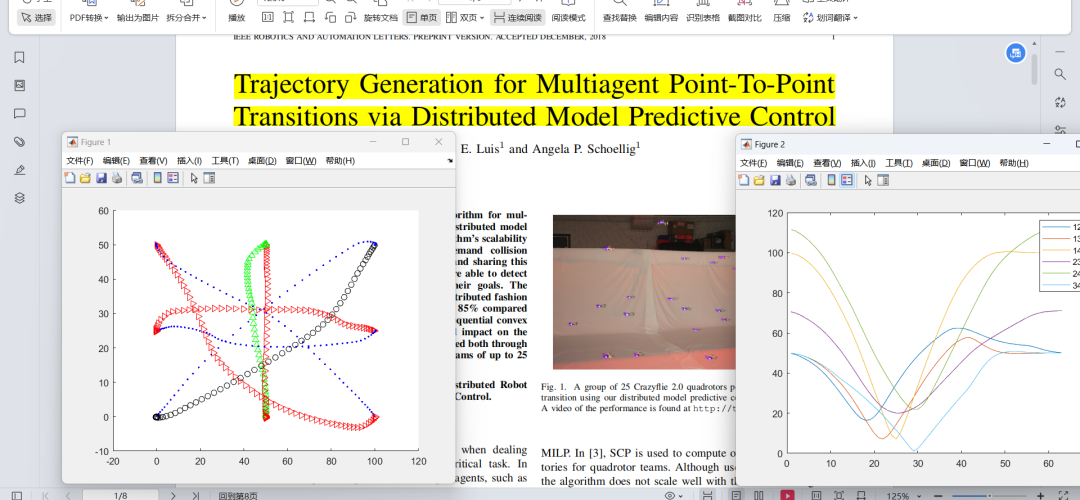Image resolution: width=1080 pixels, height=500 pixels.
Task: Insert Legend in Figure 1 window
Action: coord(173,178)
